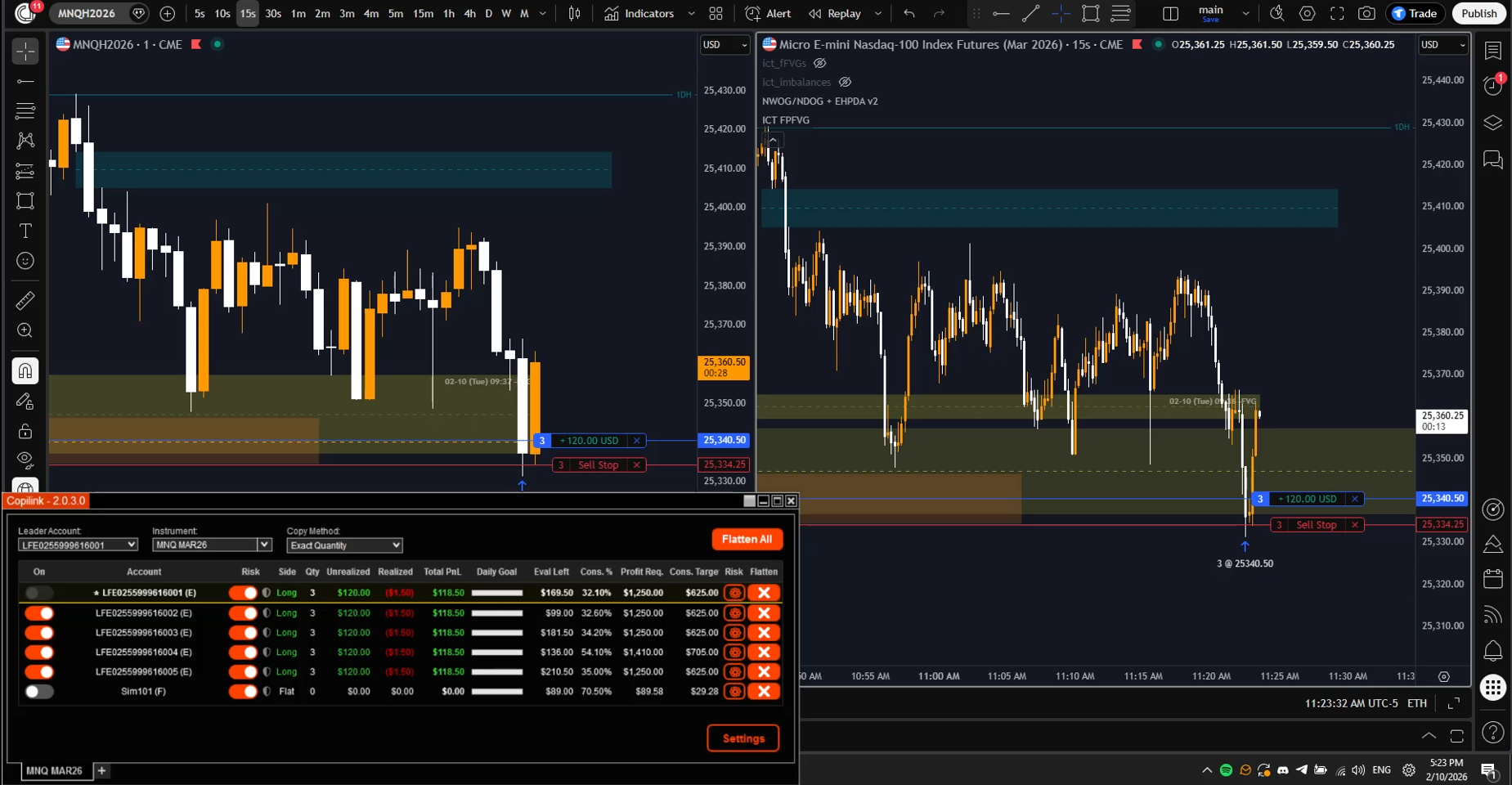Select the Crosshair cursor tool
The width and height of the screenshot is (1512, 785).
click(25, 51)
